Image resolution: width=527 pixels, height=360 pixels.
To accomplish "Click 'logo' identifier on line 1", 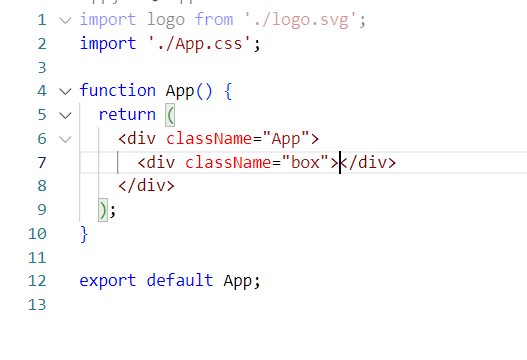I will tap(166, 20).
